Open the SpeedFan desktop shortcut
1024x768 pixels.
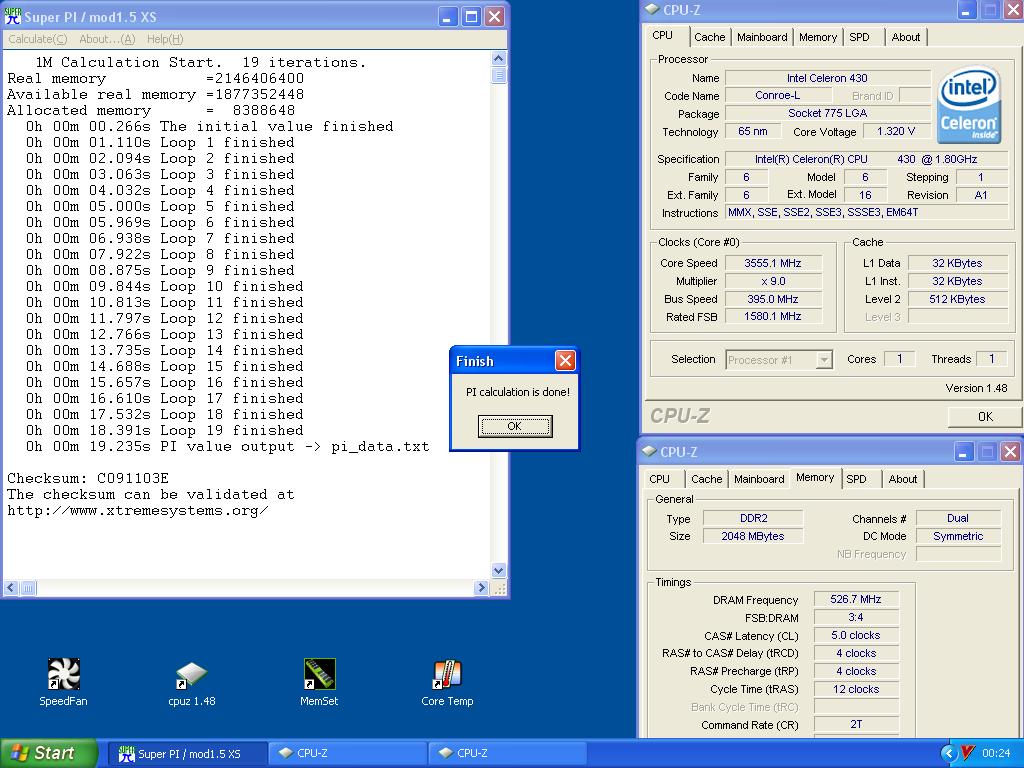click(x=63, y=682)
